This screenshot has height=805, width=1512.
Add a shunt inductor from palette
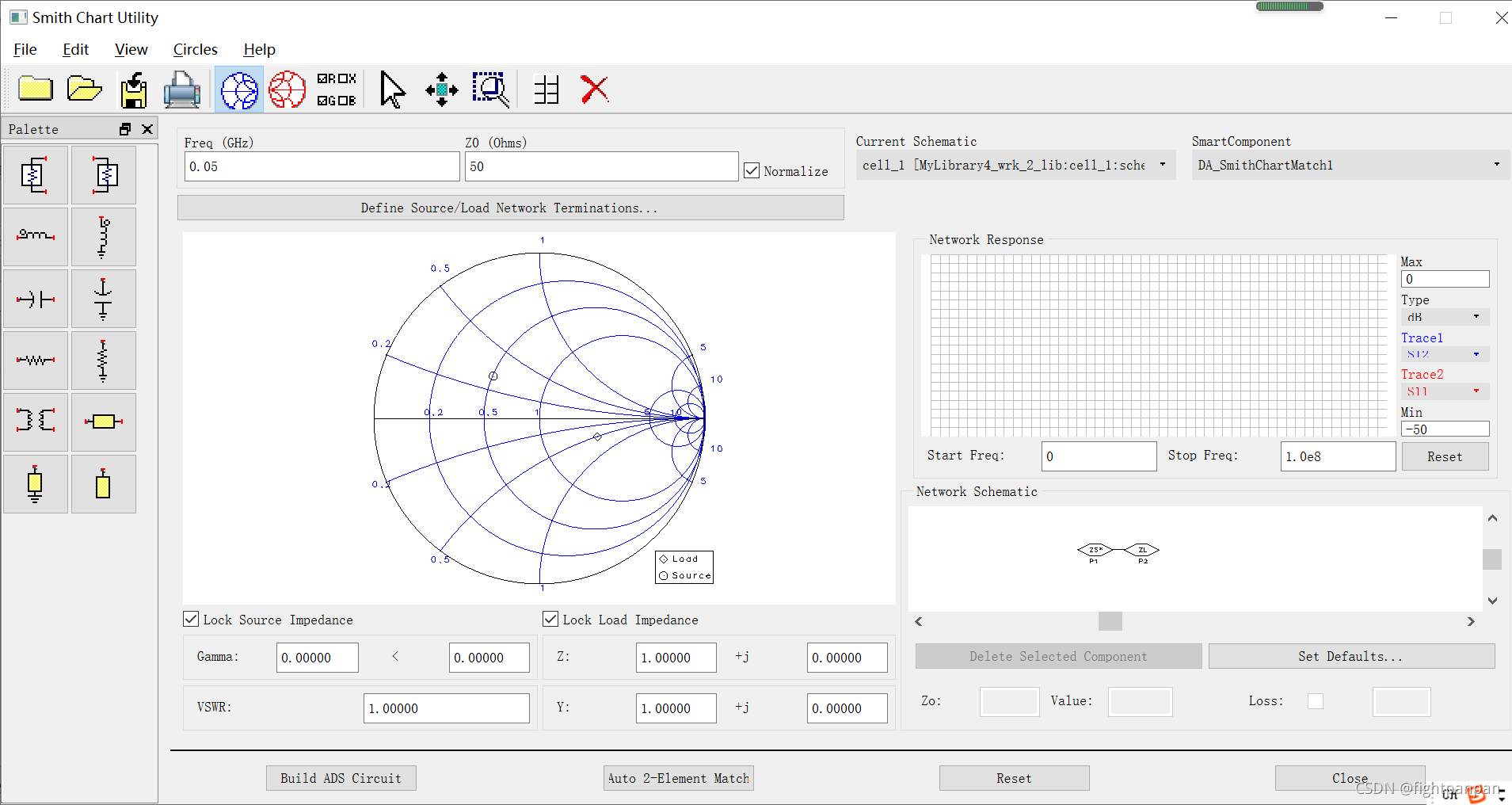click(104, 237)
